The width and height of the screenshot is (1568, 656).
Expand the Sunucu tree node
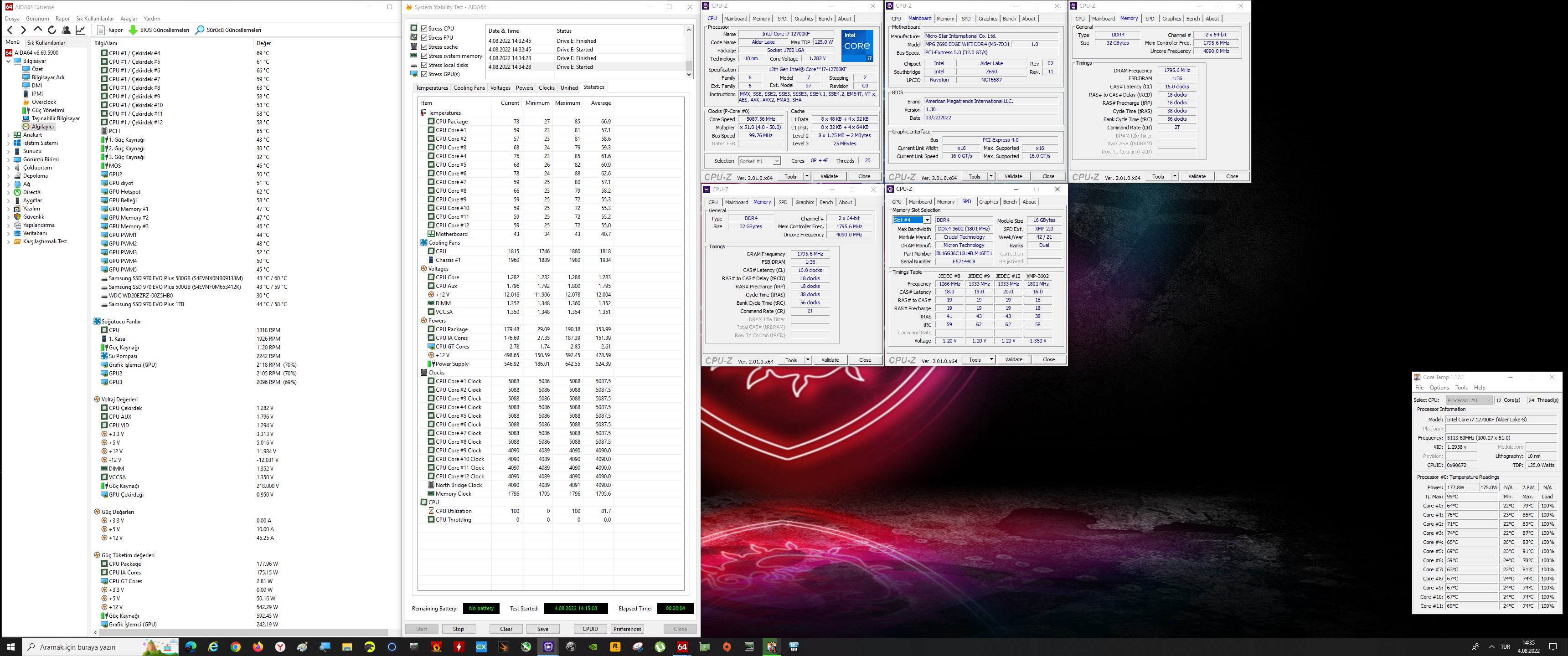point(9,152)
